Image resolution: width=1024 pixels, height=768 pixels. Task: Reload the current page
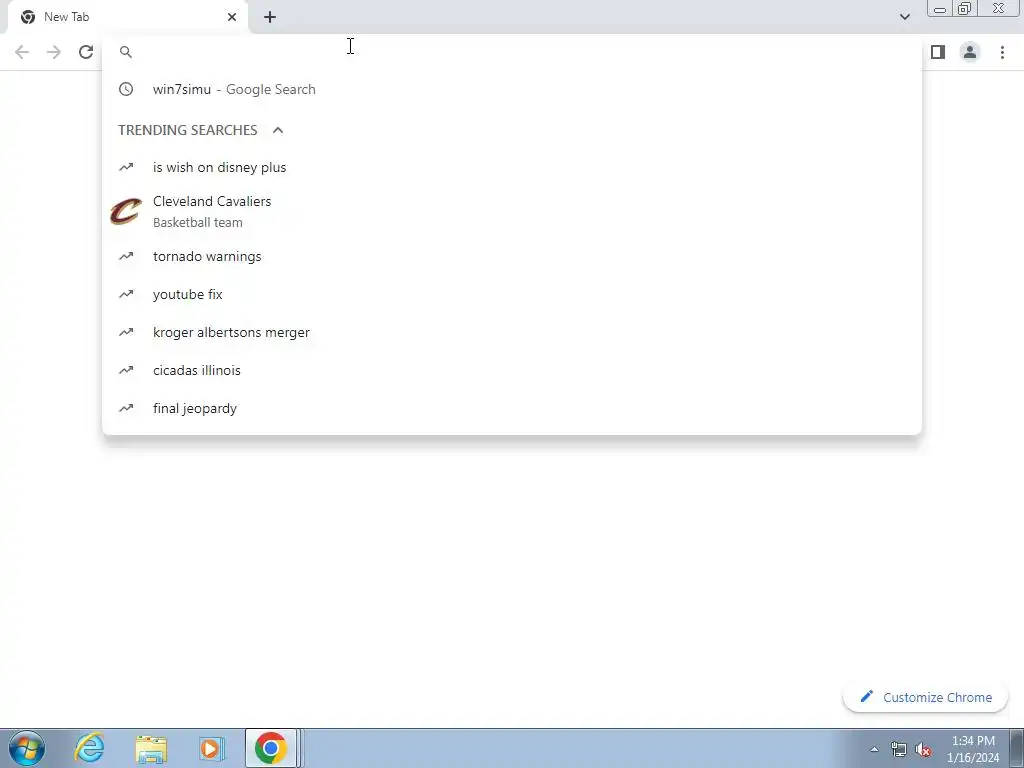86,52
